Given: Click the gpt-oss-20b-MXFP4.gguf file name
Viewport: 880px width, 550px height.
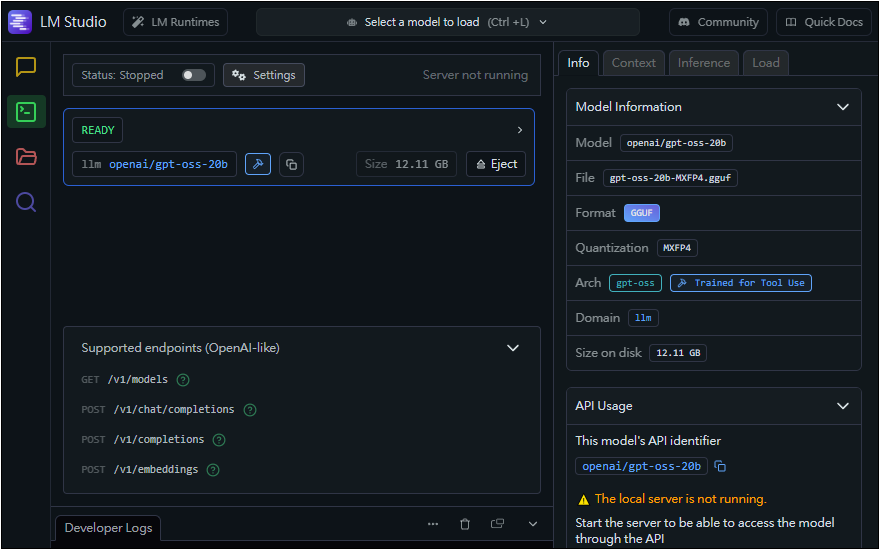Looking at the screenshot, I should [670, 178].
